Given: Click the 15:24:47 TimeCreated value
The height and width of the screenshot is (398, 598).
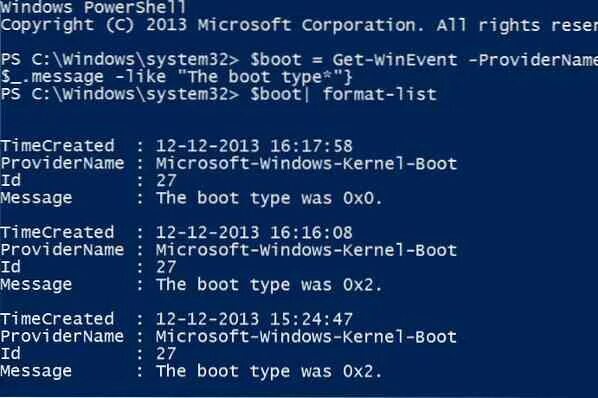Looking at the screenshot, I should tap(254, 319).
